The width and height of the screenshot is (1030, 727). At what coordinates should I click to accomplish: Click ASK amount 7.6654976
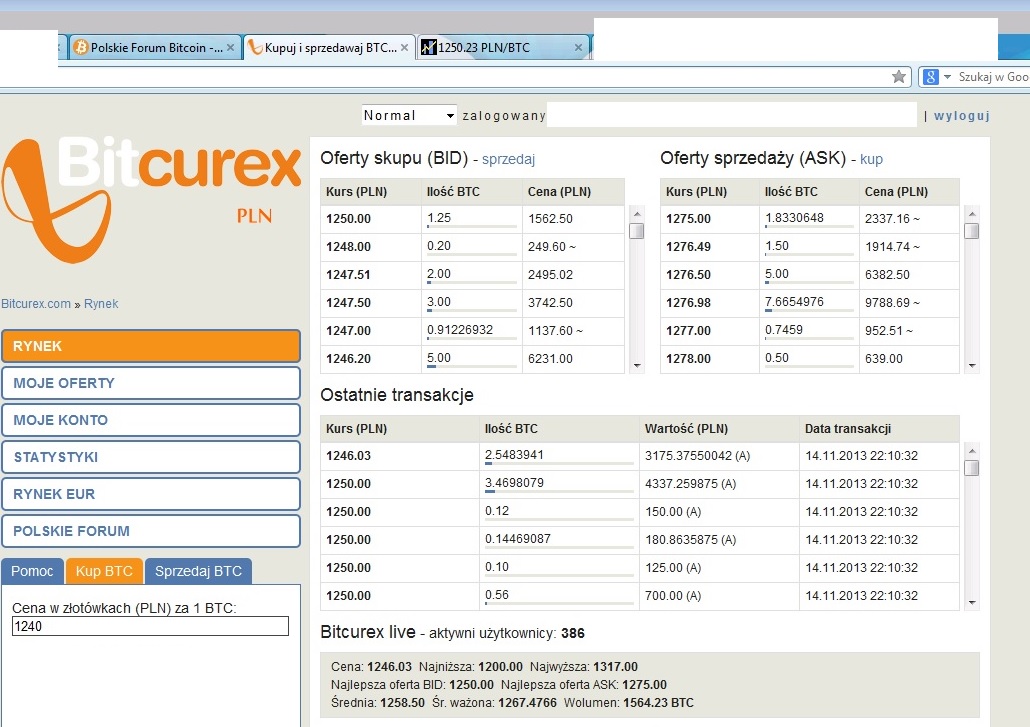[x=794, y=302]
